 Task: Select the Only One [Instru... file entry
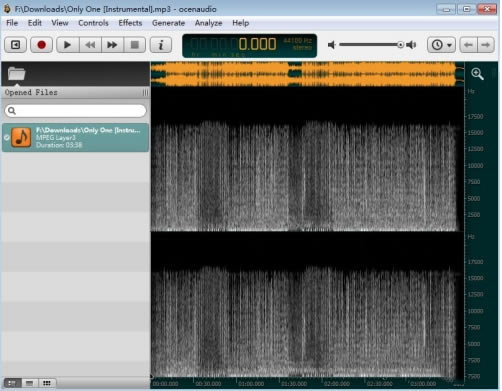pyautogui.click(x=75, y=137)
